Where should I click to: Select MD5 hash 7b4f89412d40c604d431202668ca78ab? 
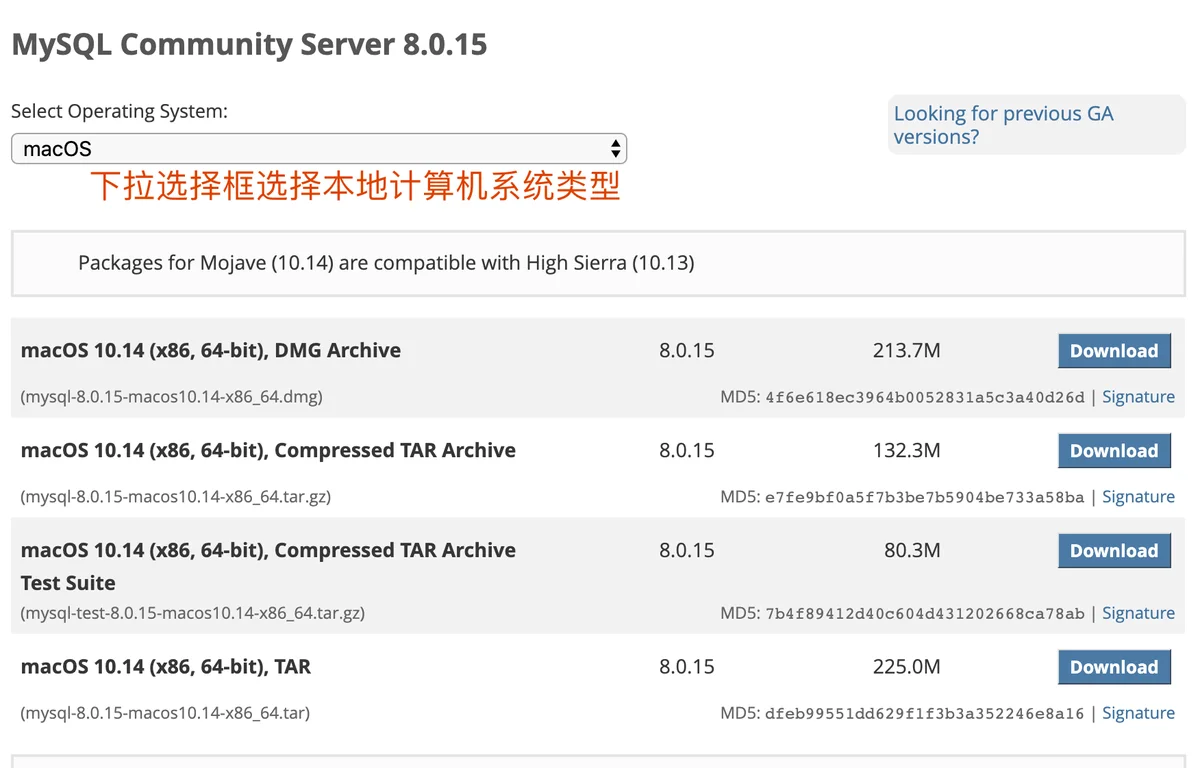[925, 613]
